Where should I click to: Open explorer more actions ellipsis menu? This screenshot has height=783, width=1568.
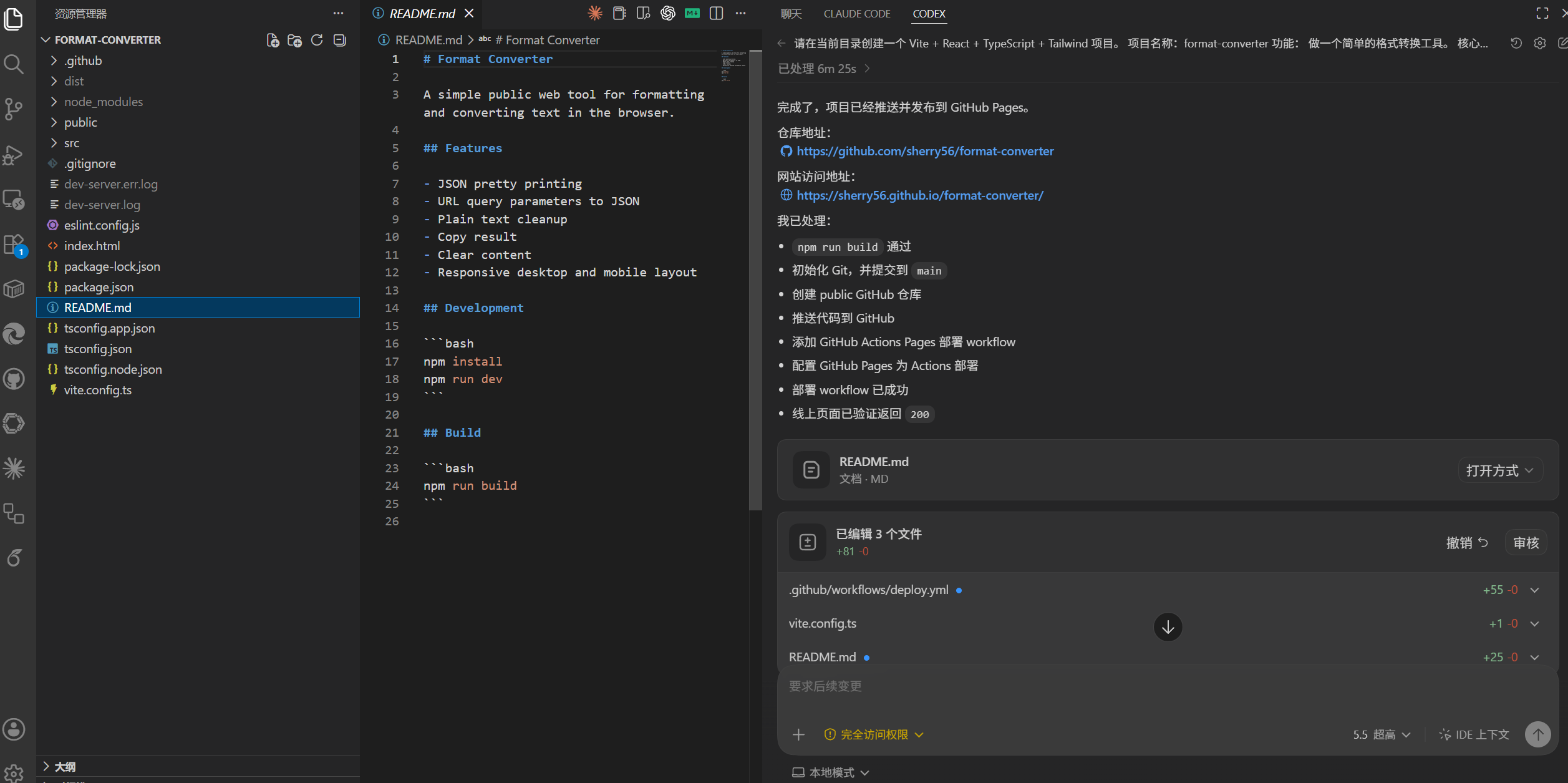[339, 13]
